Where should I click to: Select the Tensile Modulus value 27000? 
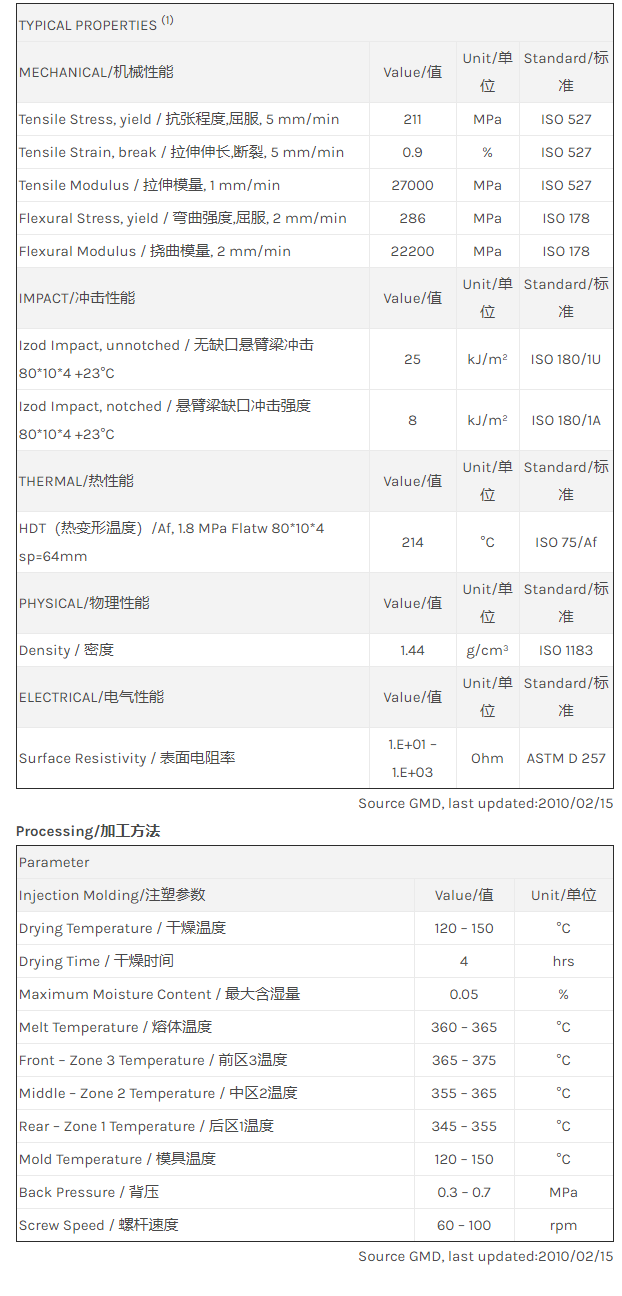coord(412,185)
